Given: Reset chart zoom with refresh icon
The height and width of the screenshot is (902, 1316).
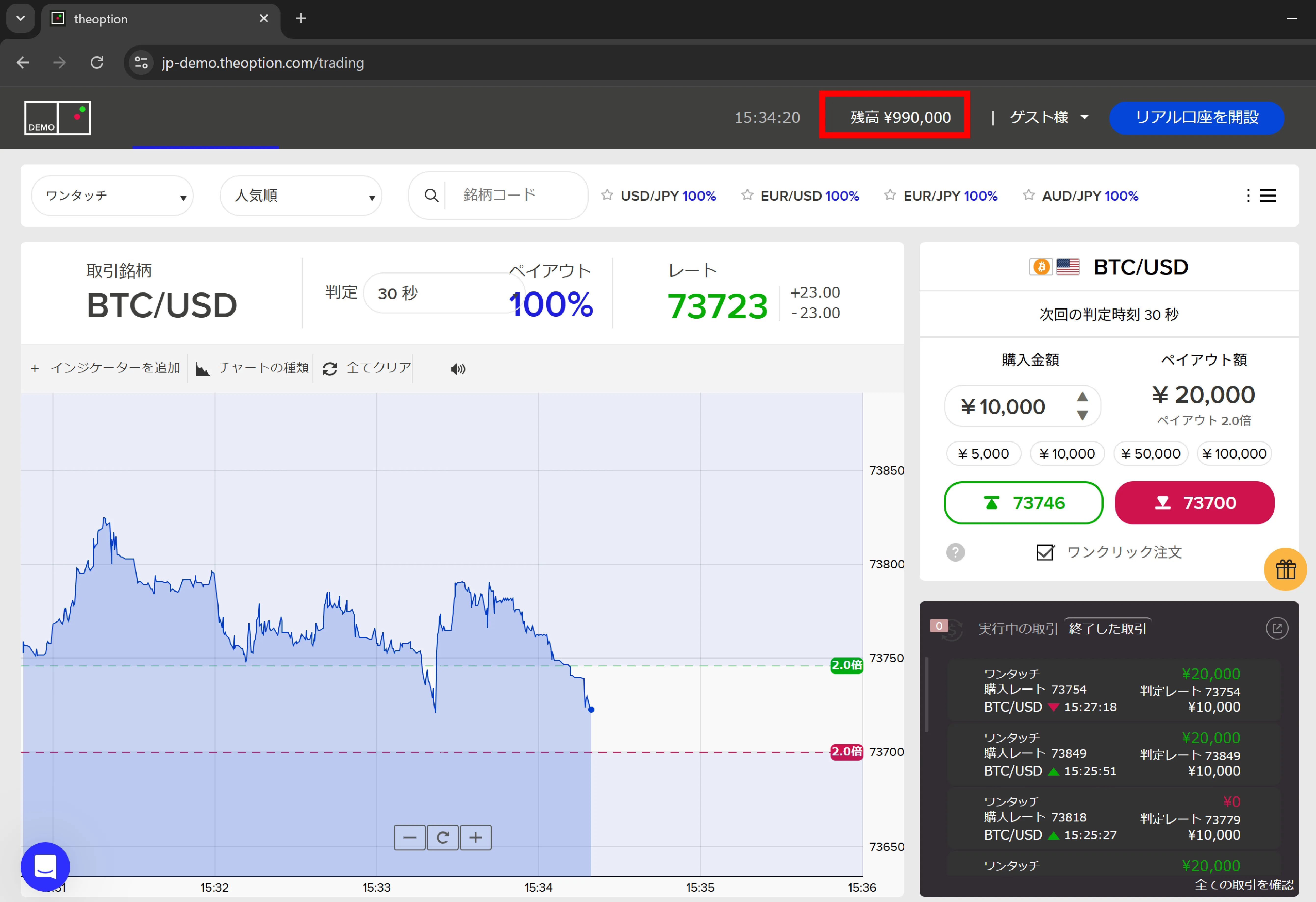Looking at the screenshot, I should pyautogui.click(x=443, y=837).
